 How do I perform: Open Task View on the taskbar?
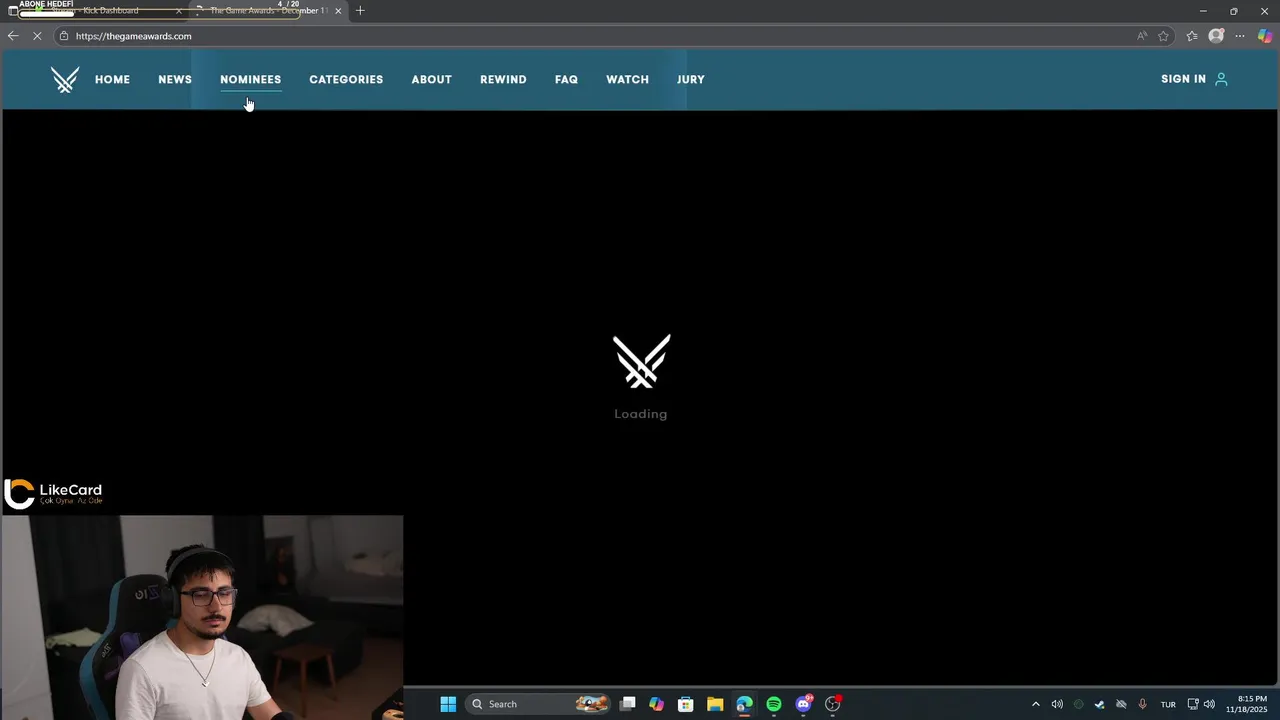pyautogui.click(x=628, y=704)
